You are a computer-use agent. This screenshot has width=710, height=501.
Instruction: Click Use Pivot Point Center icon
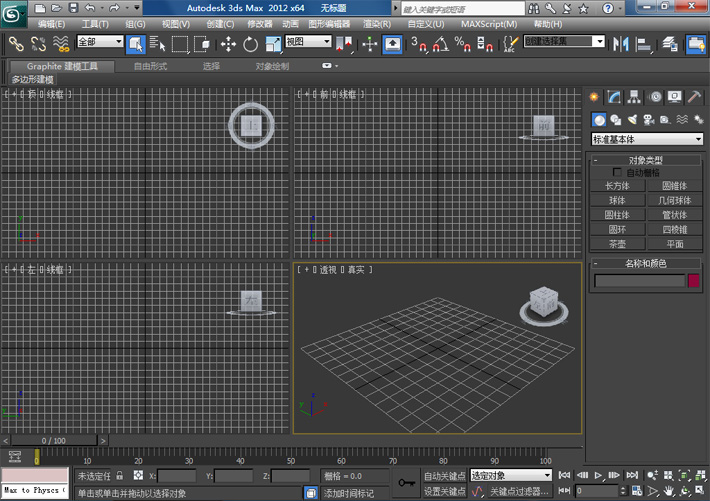(x=344, y=44)
